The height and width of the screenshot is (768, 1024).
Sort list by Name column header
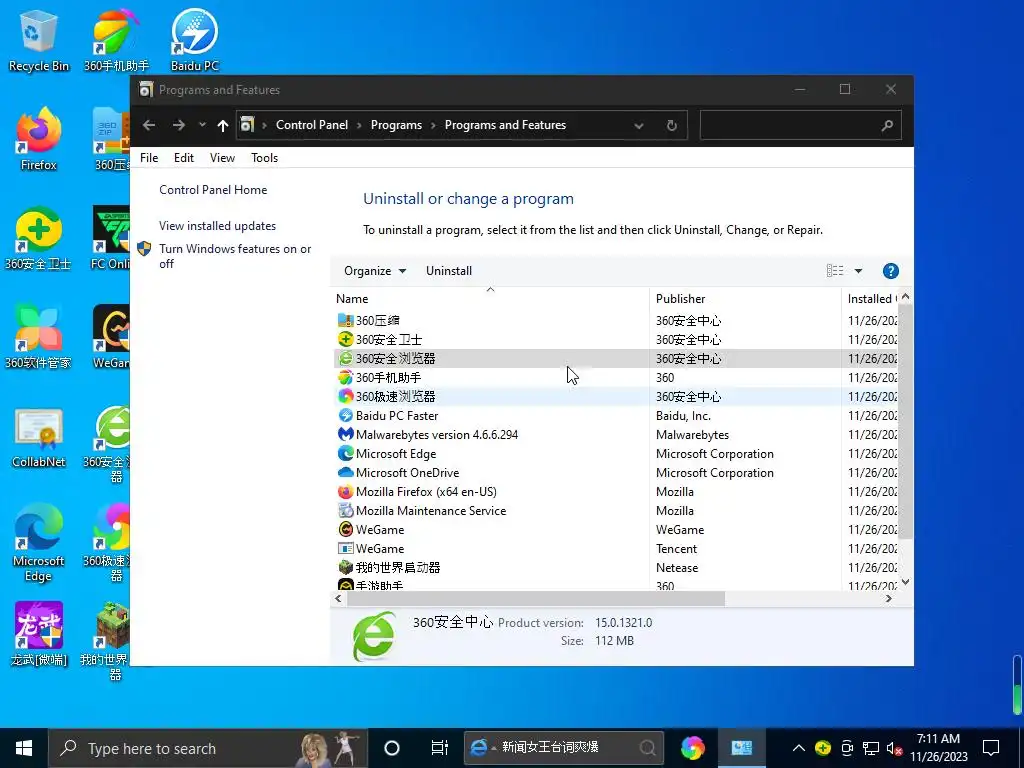point(490,298)
